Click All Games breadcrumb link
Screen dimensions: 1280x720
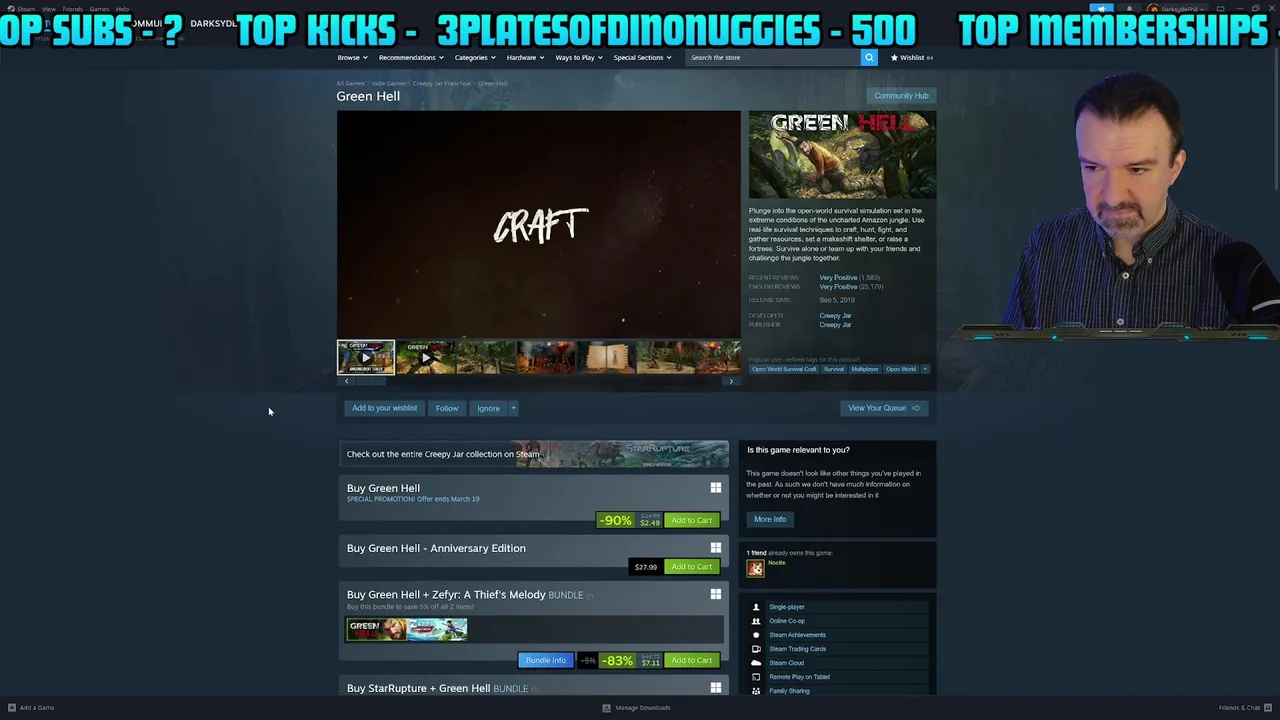350,83
